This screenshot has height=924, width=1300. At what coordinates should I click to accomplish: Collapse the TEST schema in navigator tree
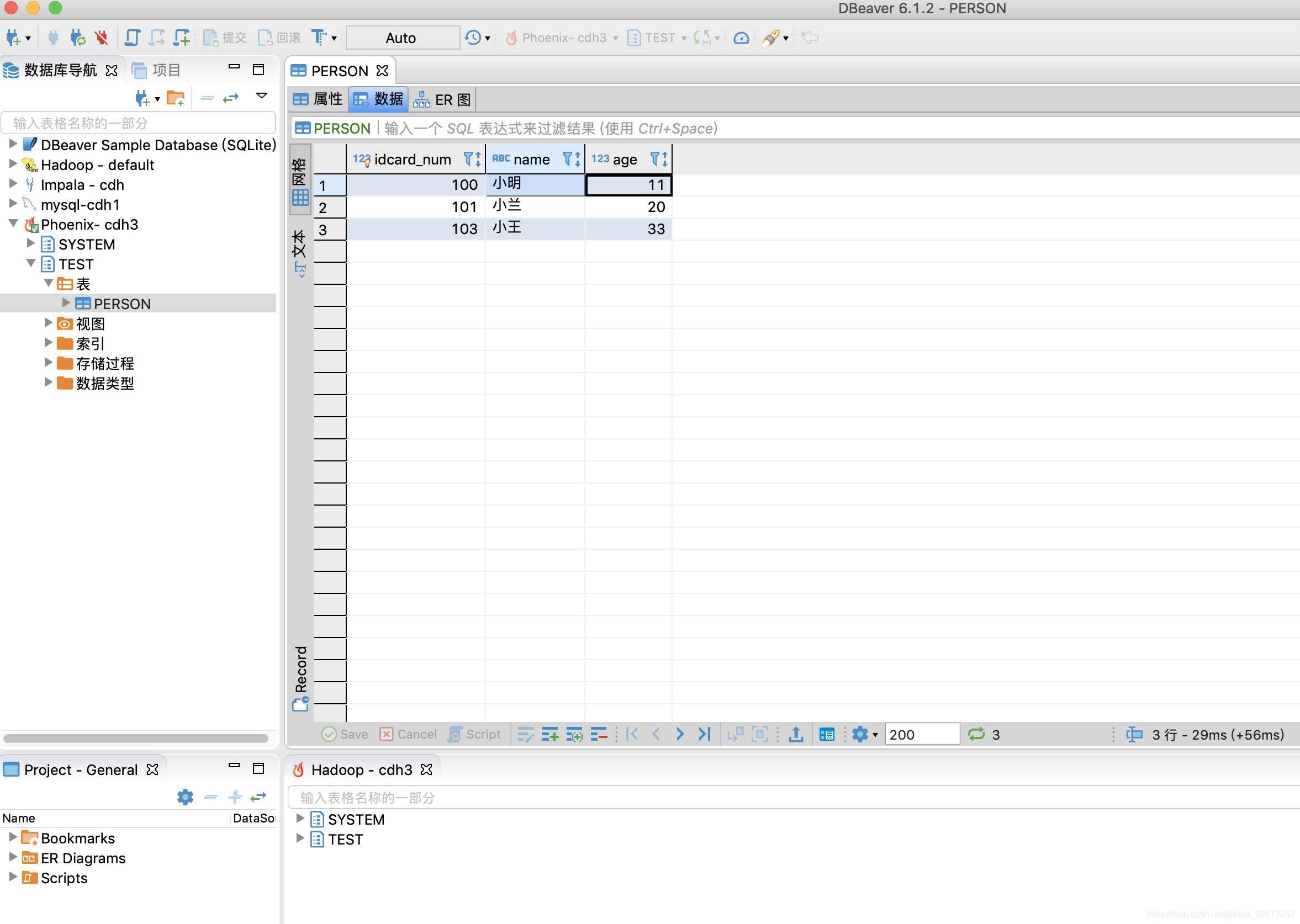(31, 264)
